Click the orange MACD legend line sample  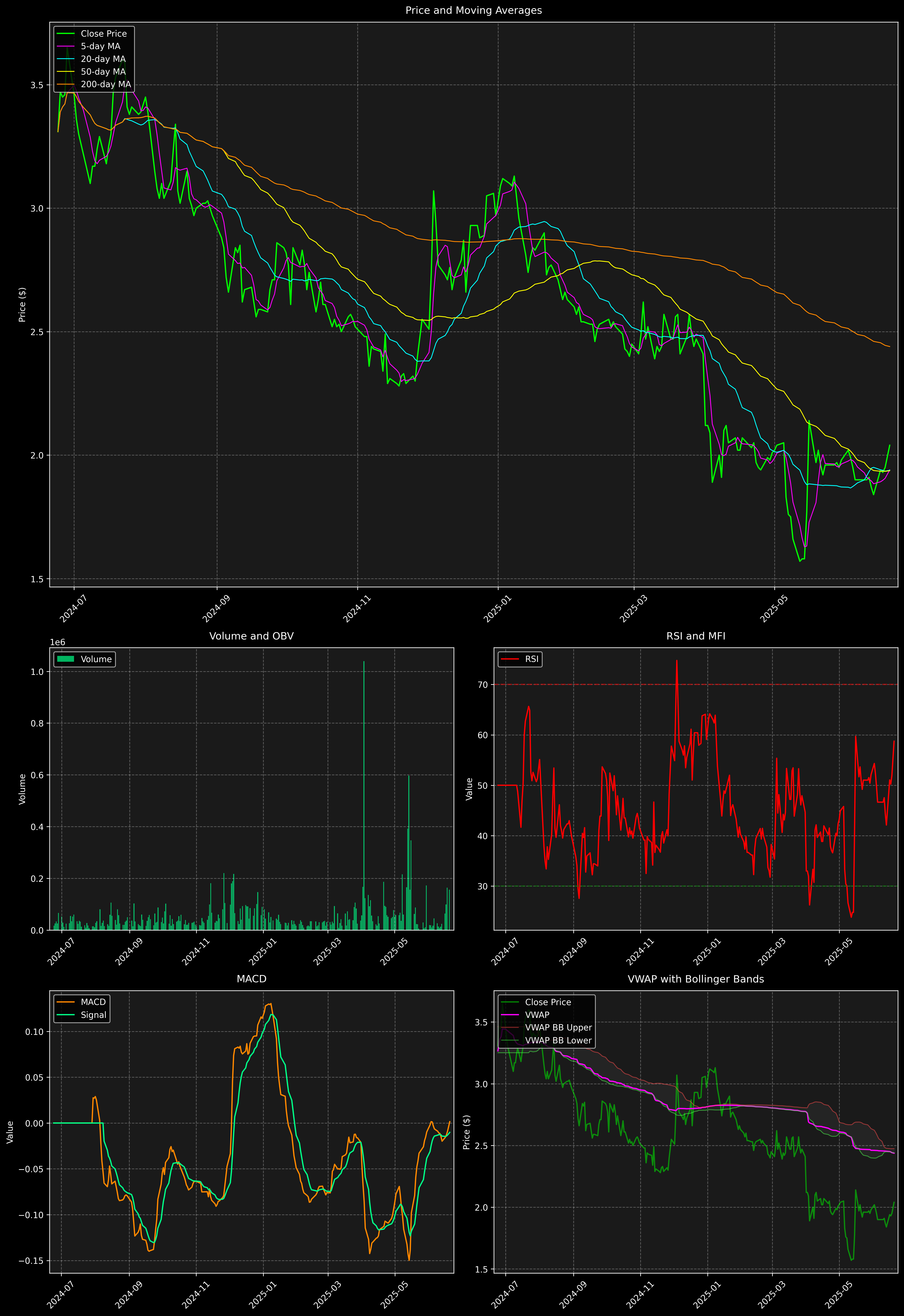point(66,1002)
